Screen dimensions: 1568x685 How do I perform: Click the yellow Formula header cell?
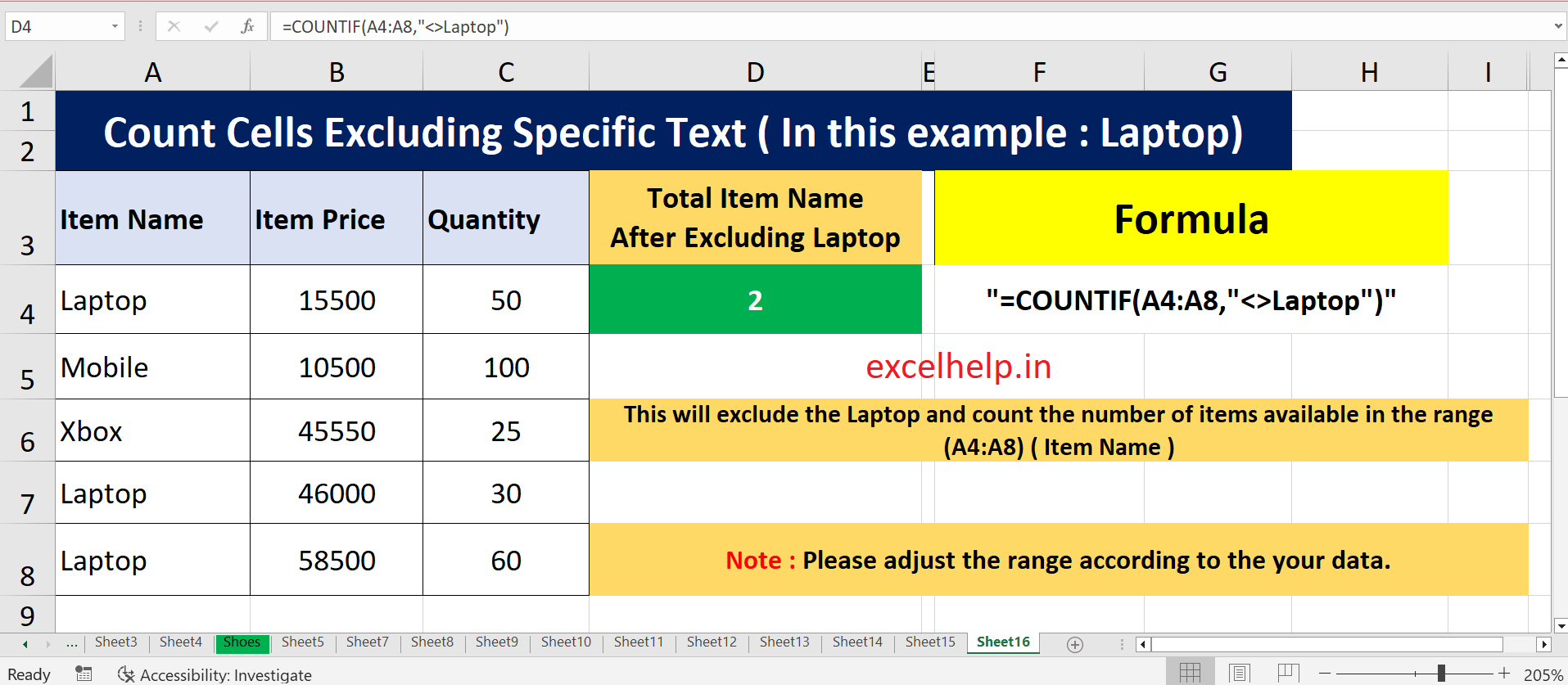point(1191,218)
